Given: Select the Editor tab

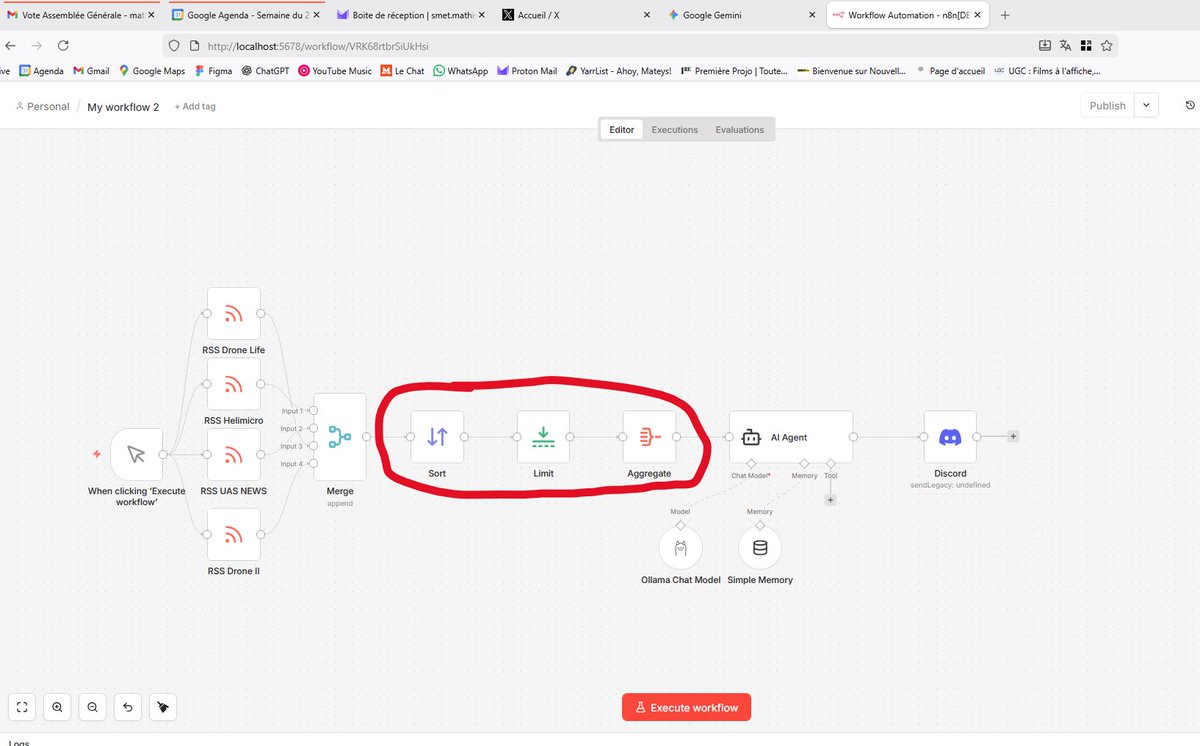Looking at the screenshot, I should click(622, 130).
